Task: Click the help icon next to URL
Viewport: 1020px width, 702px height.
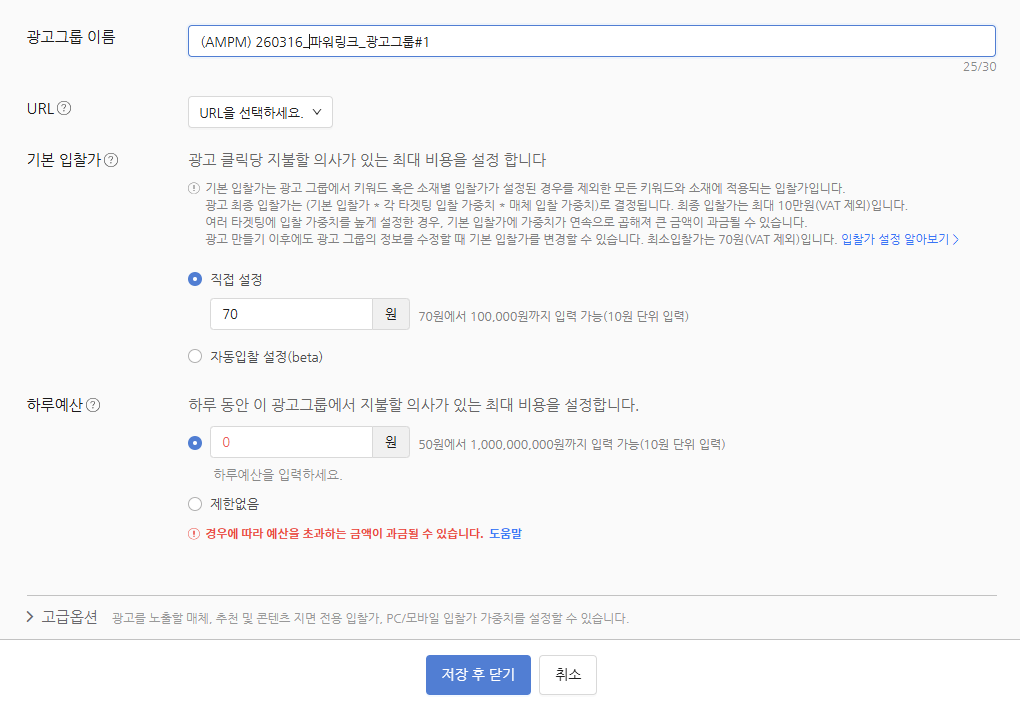Action: 64,108
